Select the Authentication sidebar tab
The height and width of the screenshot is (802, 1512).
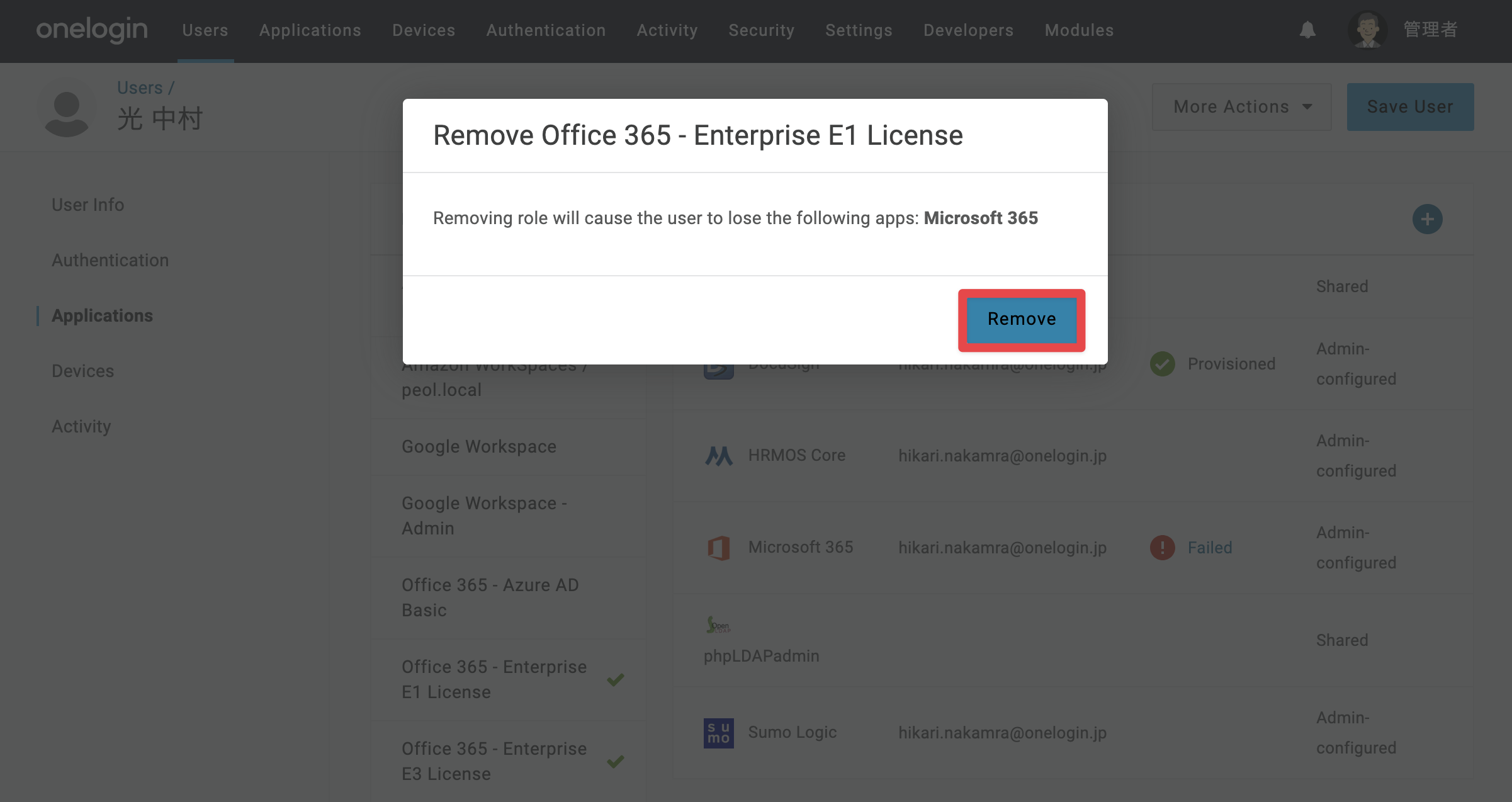tap(110, 260)
